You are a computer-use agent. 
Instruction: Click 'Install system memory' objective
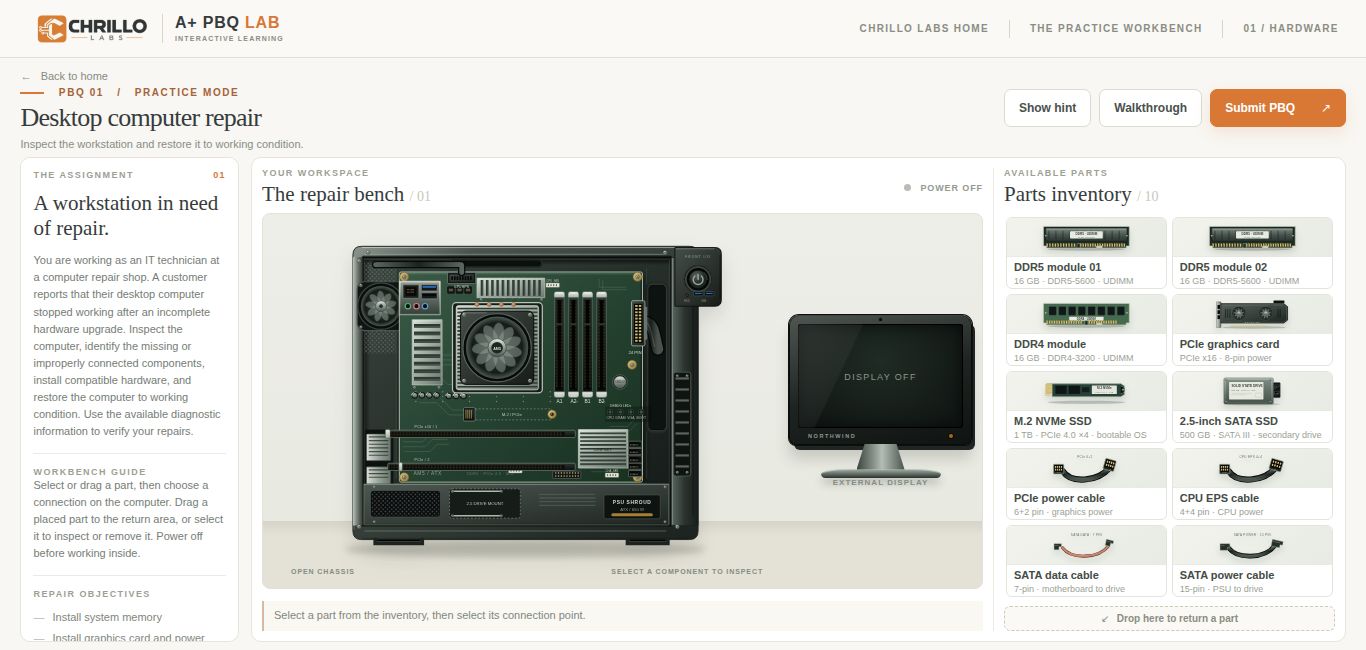(x=107, y=617)
